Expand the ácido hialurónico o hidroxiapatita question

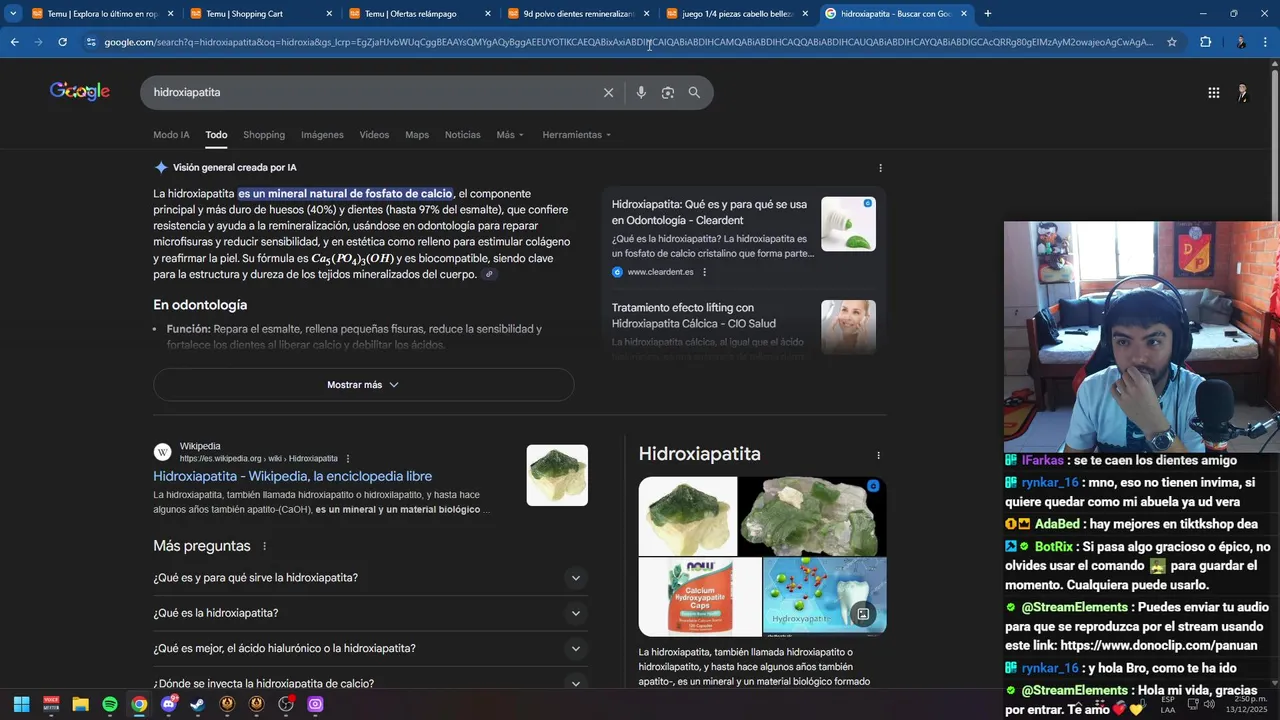(x=368, y=648)
